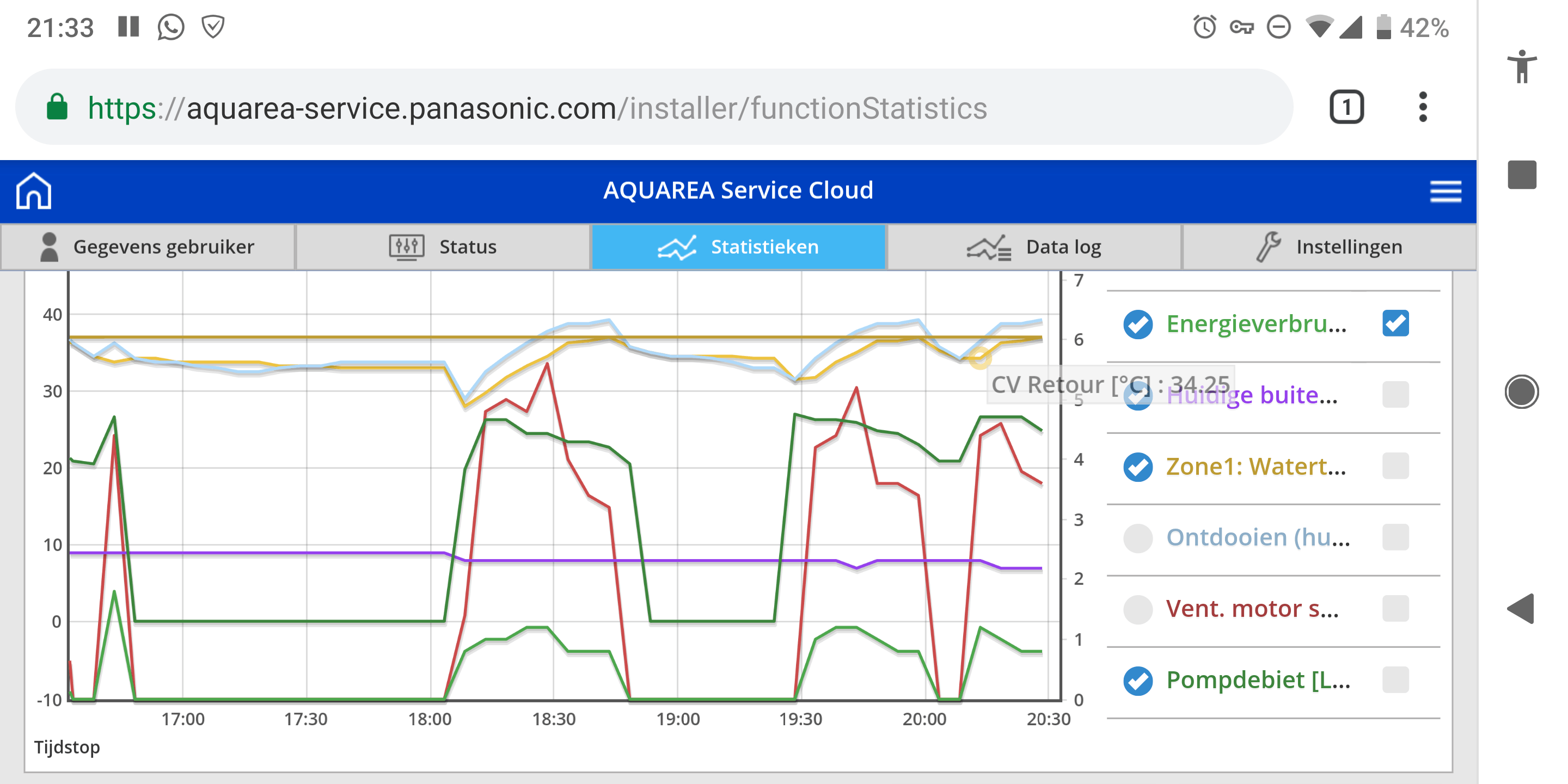Uncheck the Energieverbruik blue checkbox

point(1395,323)
